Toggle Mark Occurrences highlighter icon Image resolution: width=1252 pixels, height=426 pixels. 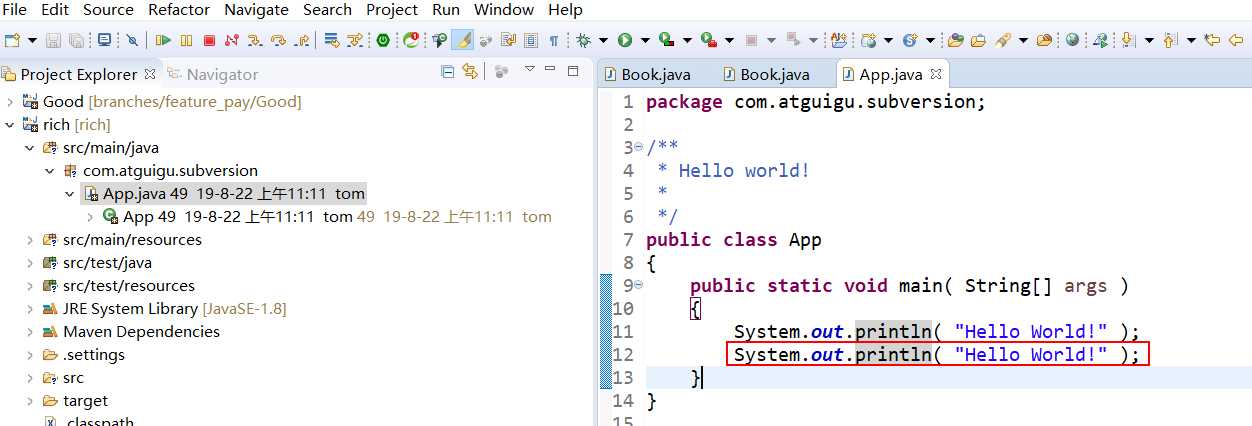tap(462, 40)
